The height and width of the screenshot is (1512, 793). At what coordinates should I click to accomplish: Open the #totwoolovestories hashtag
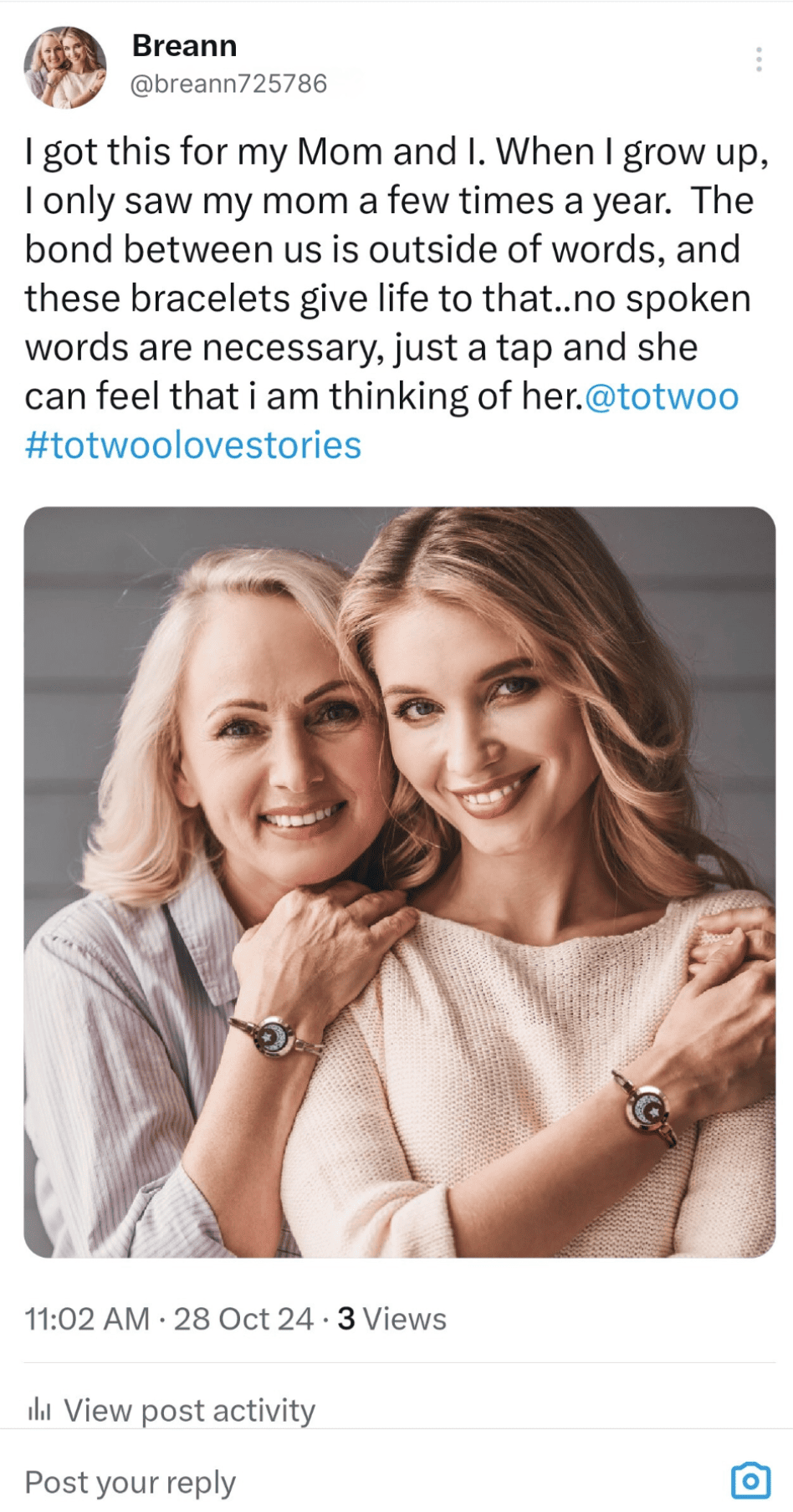click(x=193, y=446)
